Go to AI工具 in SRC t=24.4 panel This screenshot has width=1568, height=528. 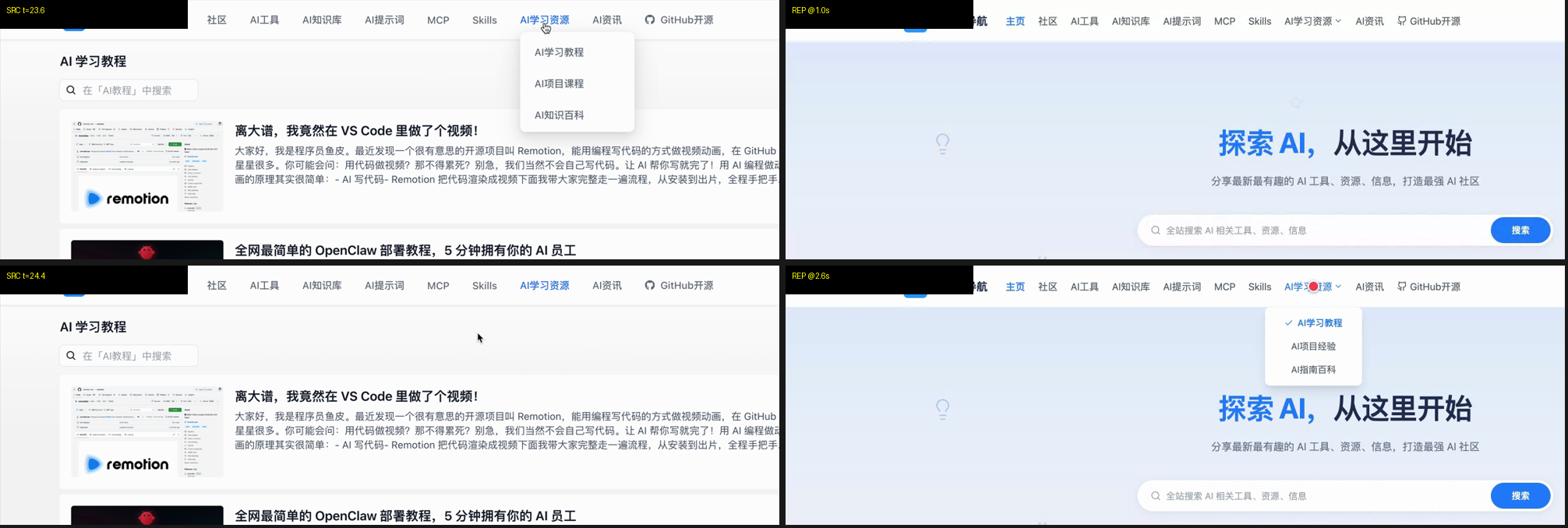[x=265, y=286]
